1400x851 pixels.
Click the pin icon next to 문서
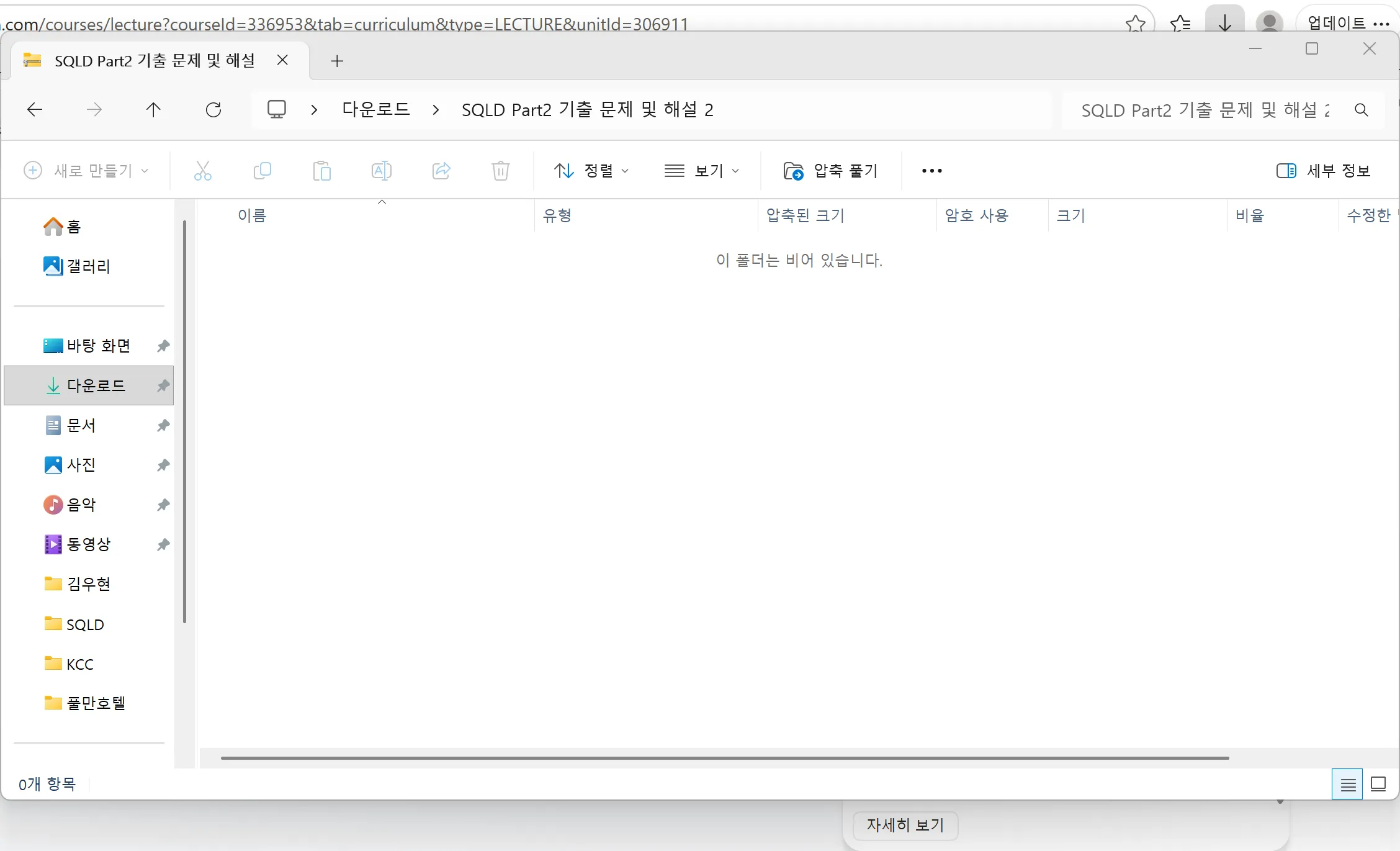(163, 425)
